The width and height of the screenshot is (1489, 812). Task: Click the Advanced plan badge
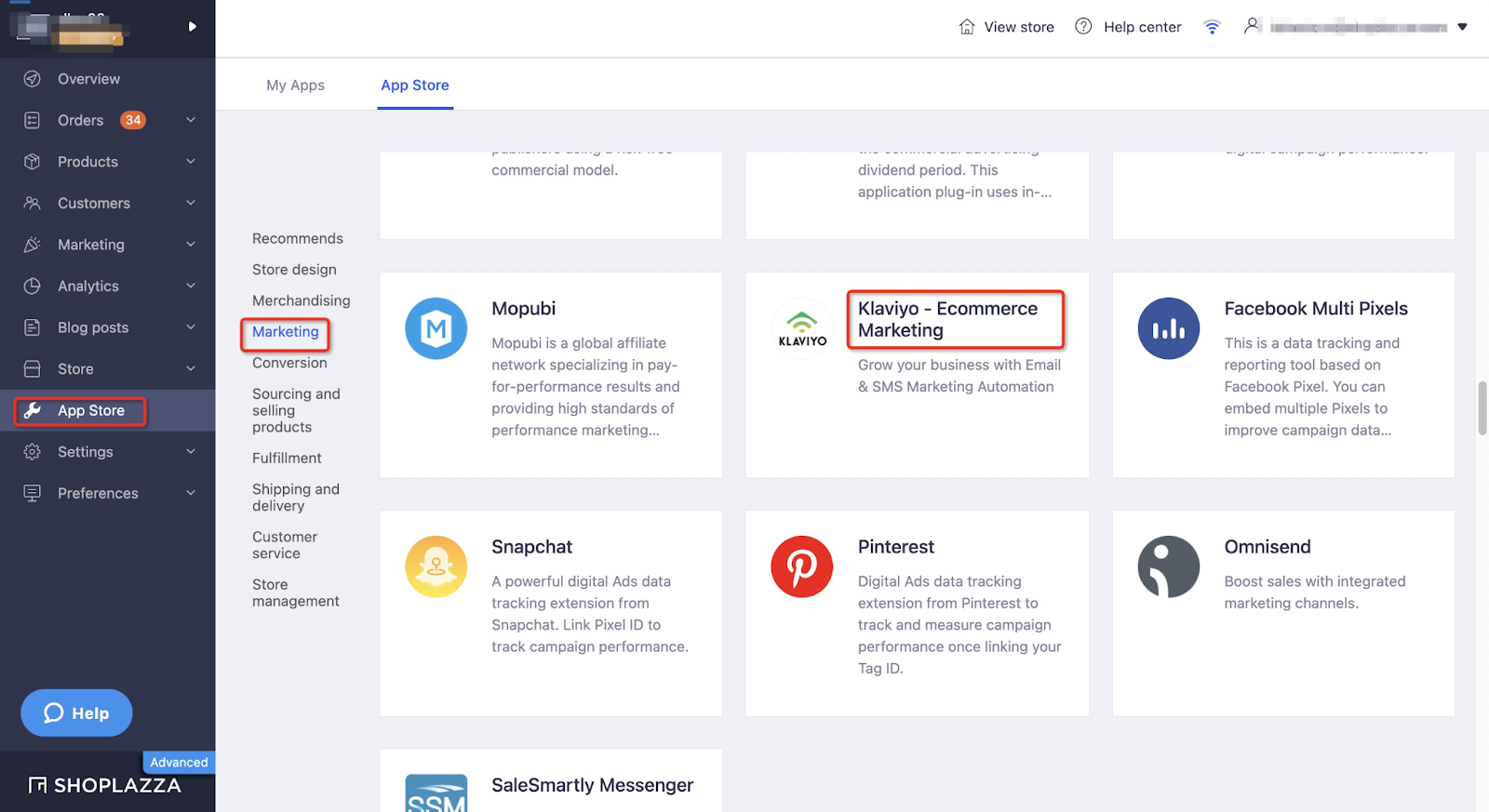(x=179, y=762)
